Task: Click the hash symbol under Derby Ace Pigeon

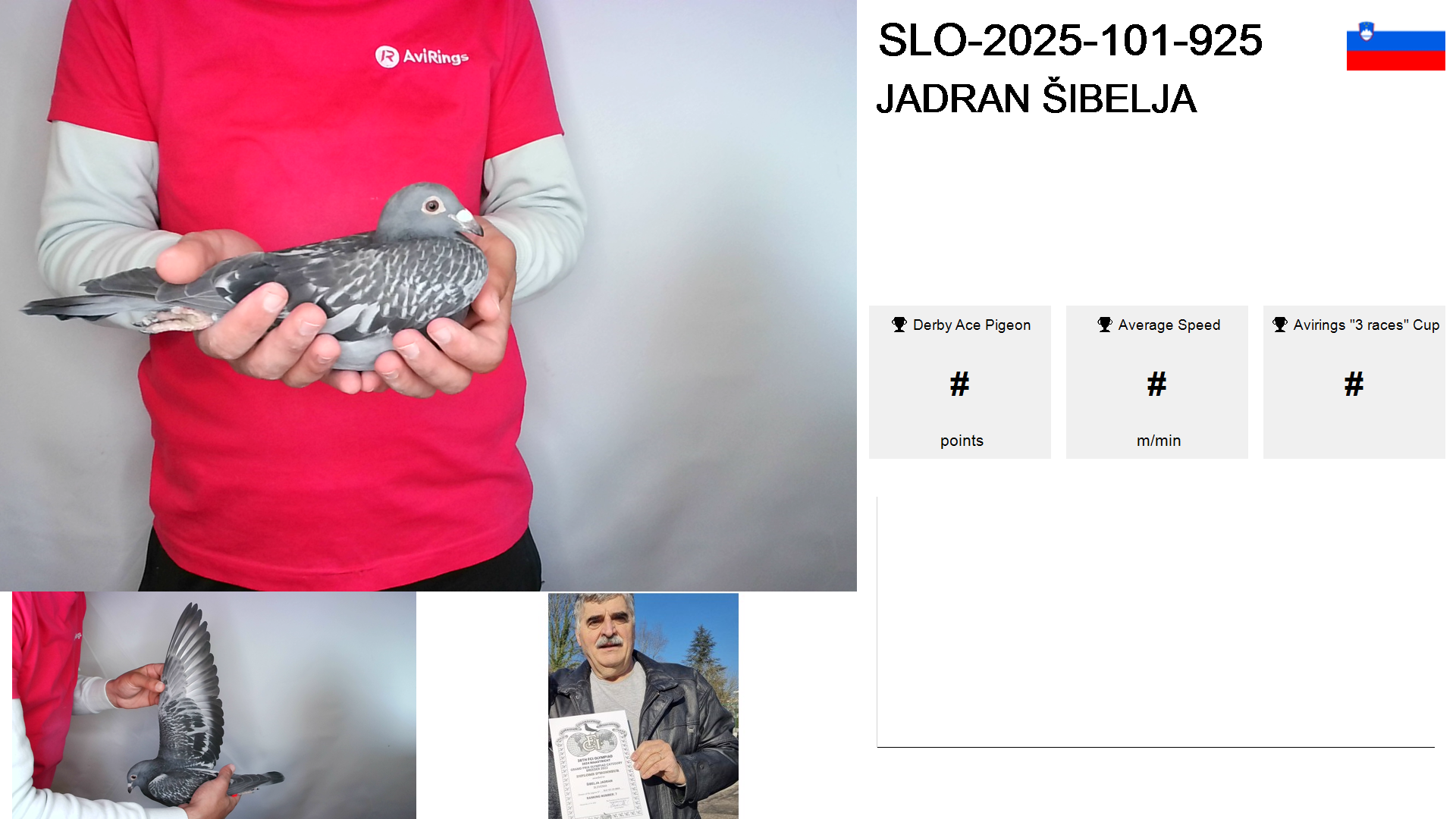Action: point(959,384)
